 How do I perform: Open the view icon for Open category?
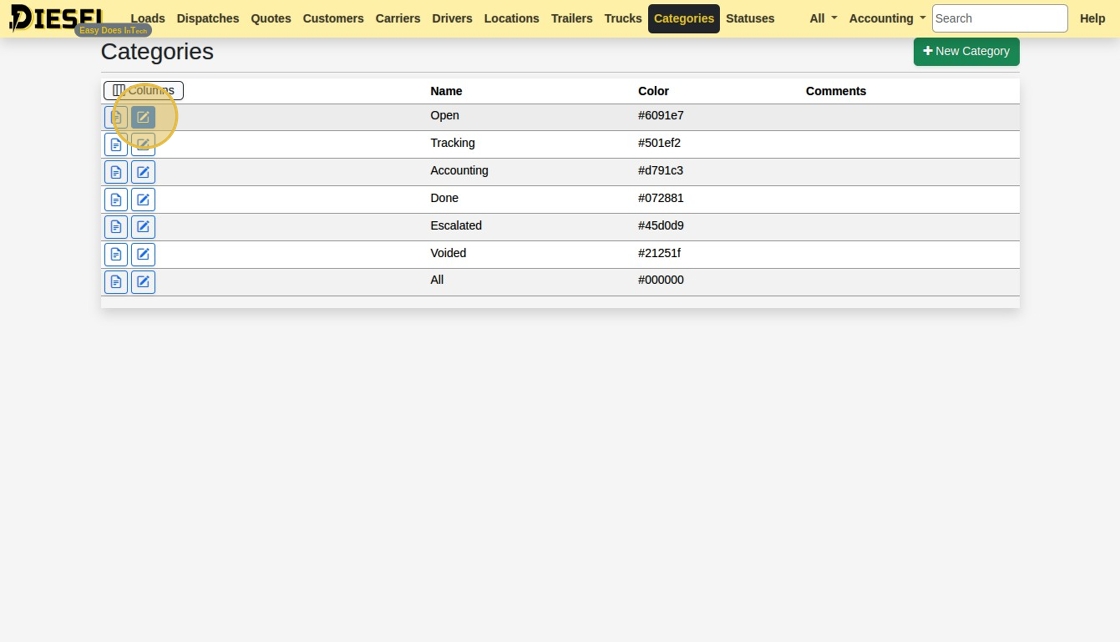click(x=116, y=117)
